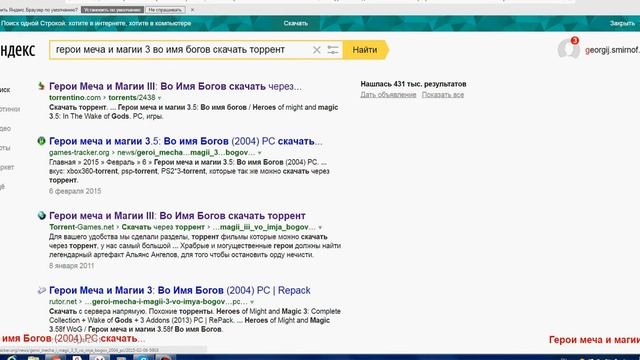The width and height of the screenshot is (640, 360).
Task: Open the rutor.net domain link
Action: coord(63,302)
